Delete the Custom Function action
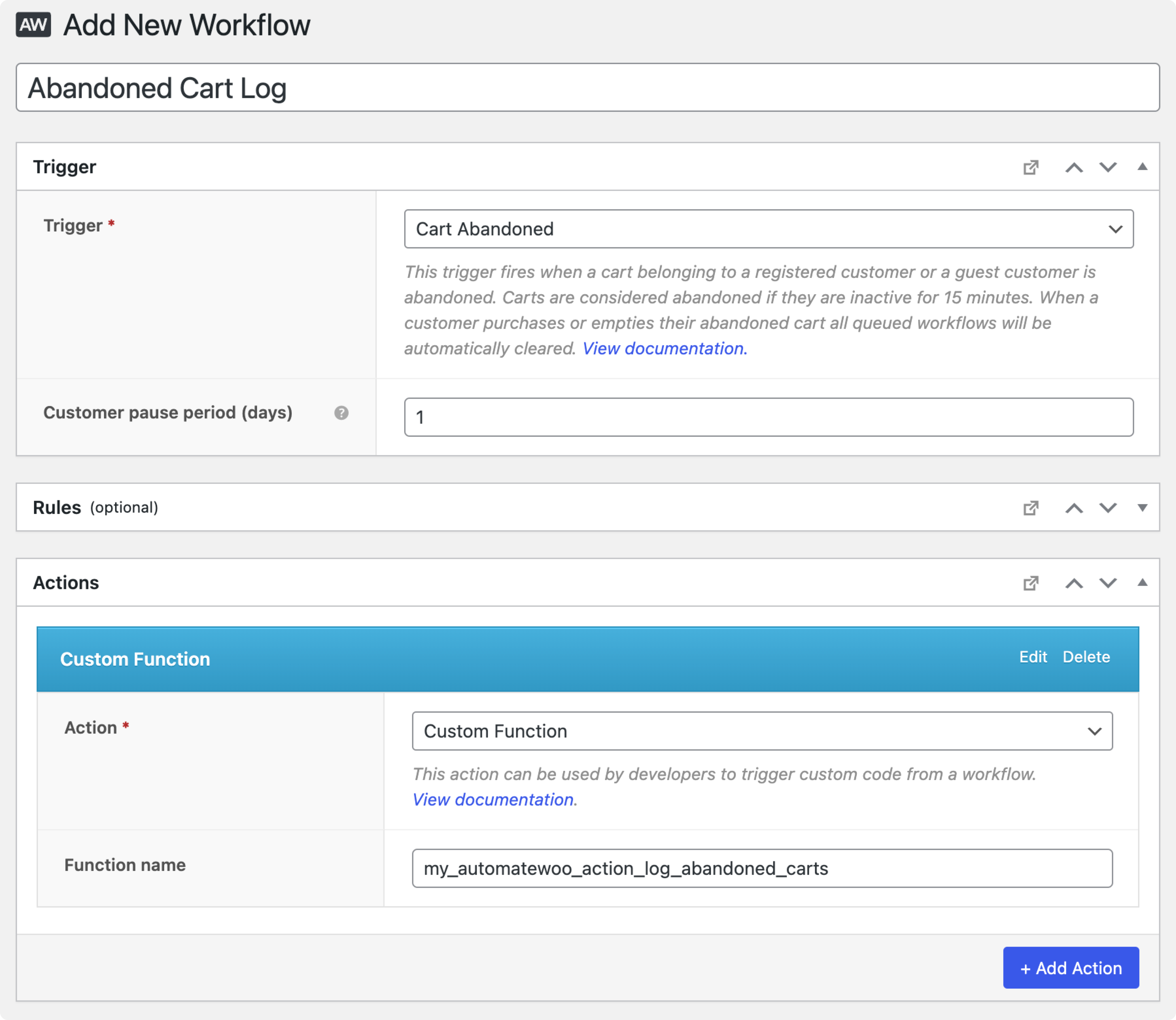 (1086, 657)
